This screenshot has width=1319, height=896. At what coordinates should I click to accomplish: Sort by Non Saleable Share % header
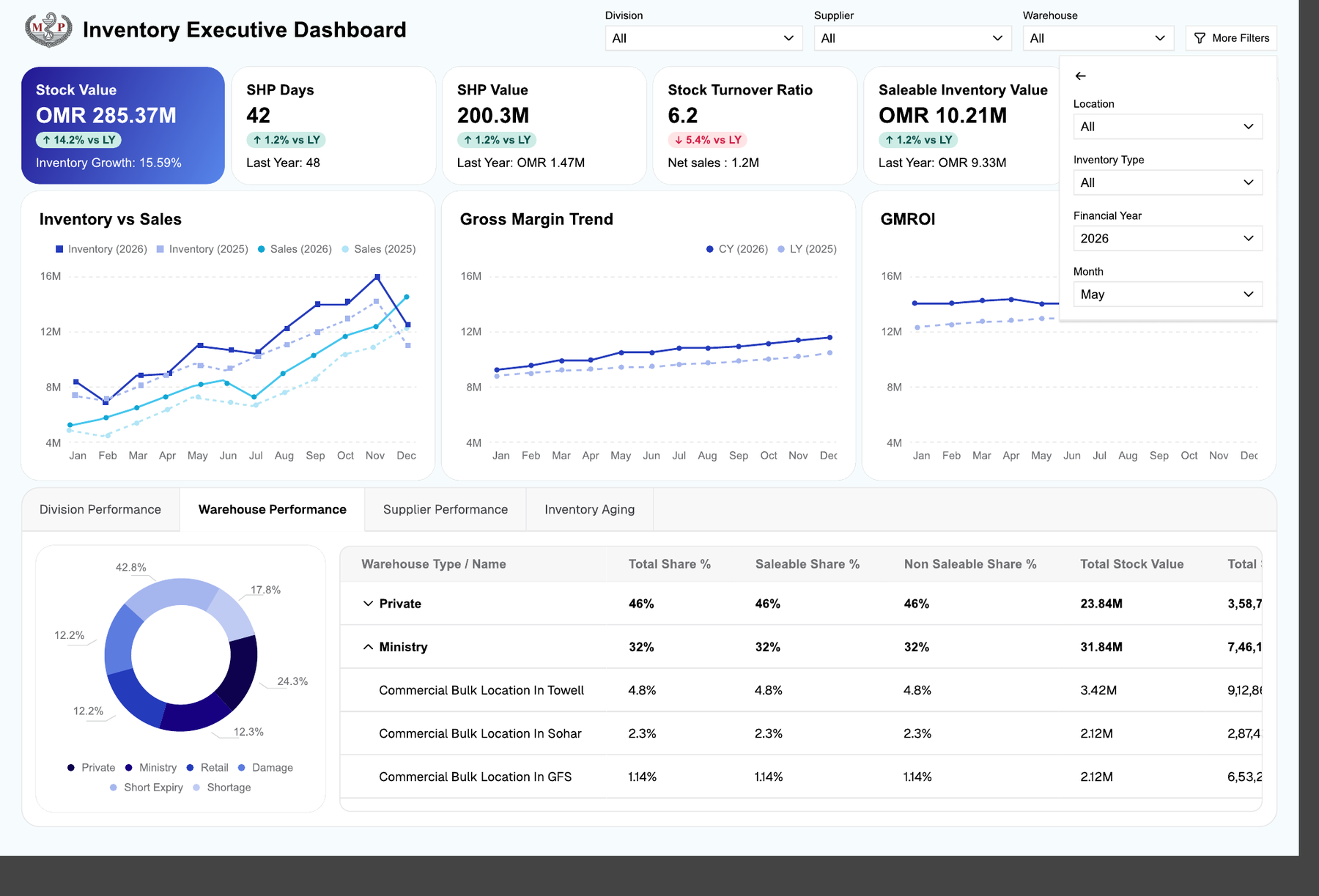pyautogui.click(x=970, y=564)
